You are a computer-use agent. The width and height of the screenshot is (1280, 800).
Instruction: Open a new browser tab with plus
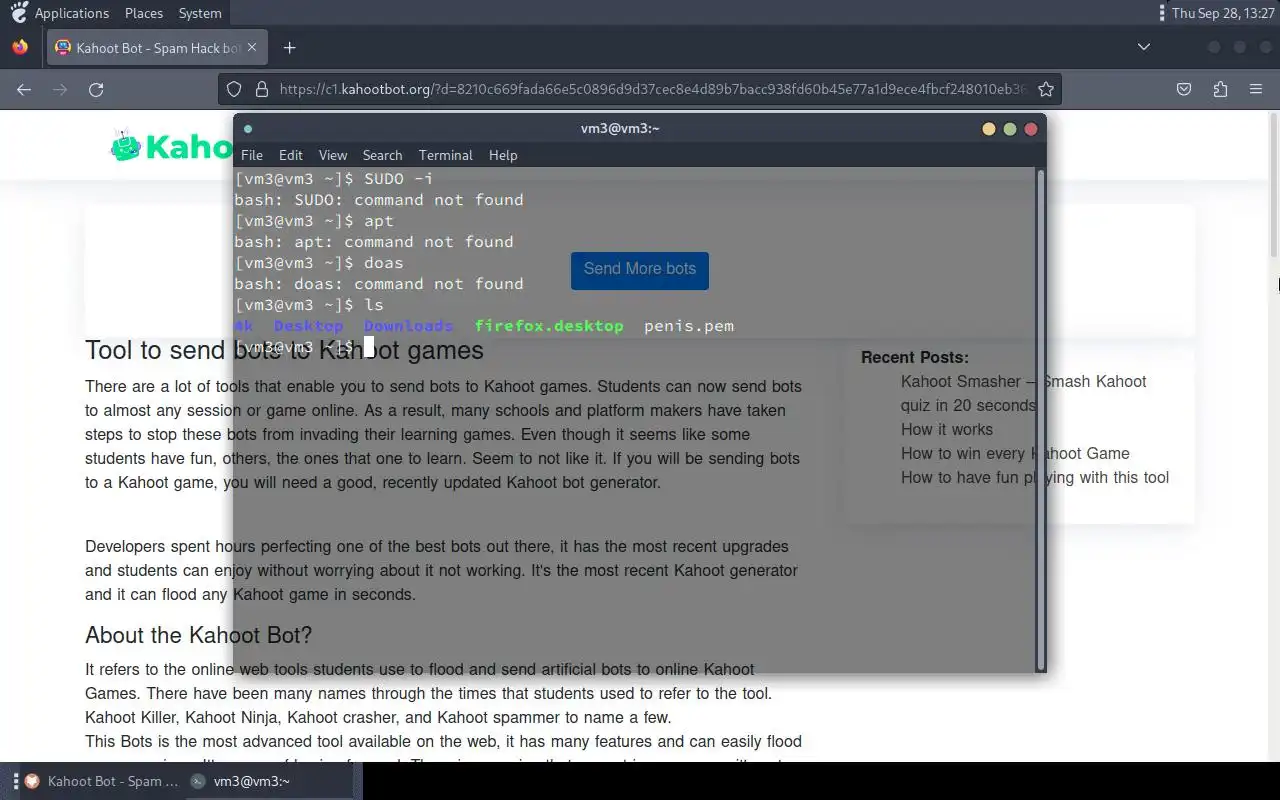click(289, 47)
